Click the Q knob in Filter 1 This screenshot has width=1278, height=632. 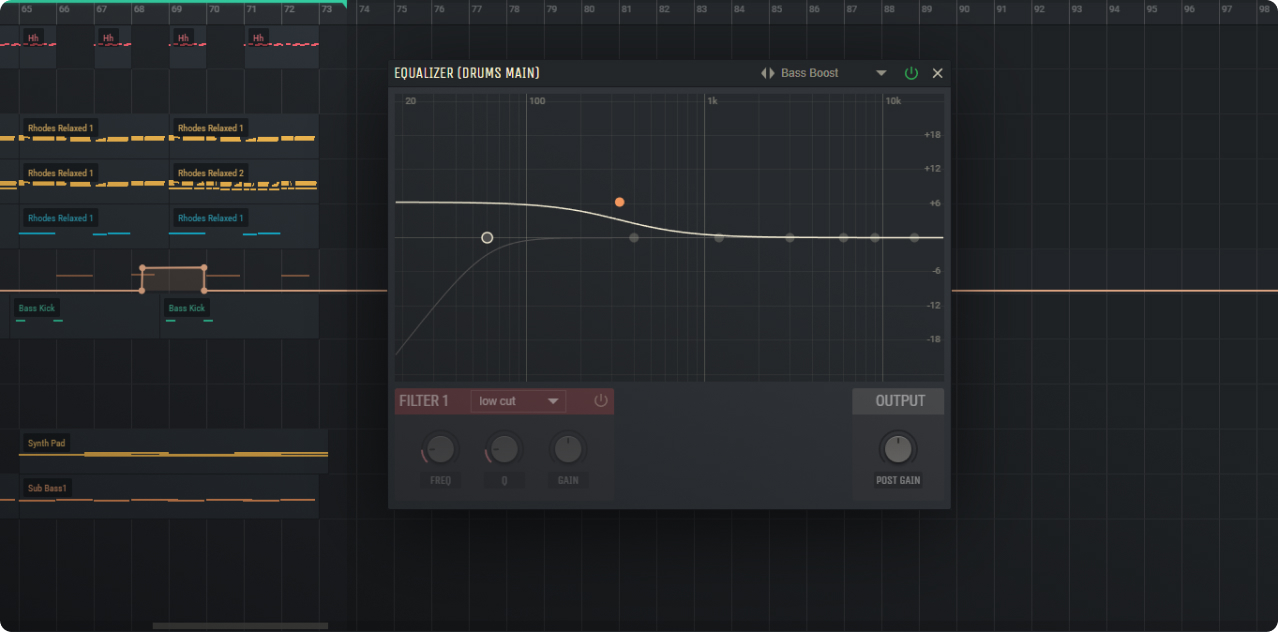coord(504,450)
